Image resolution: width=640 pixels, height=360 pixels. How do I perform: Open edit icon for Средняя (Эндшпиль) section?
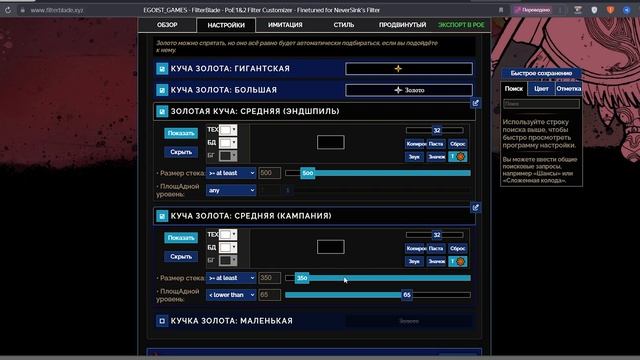coord(476,103)
